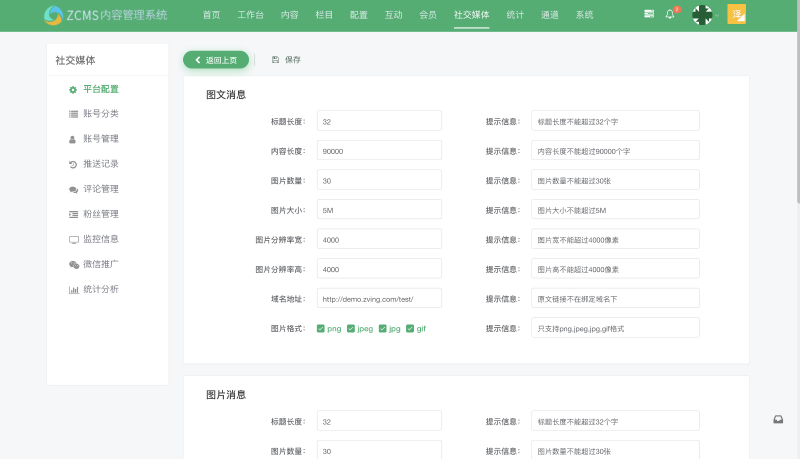Go to 账号管理 in sidebar
This screenshot has height=459, width=800.
click(101, 139)
